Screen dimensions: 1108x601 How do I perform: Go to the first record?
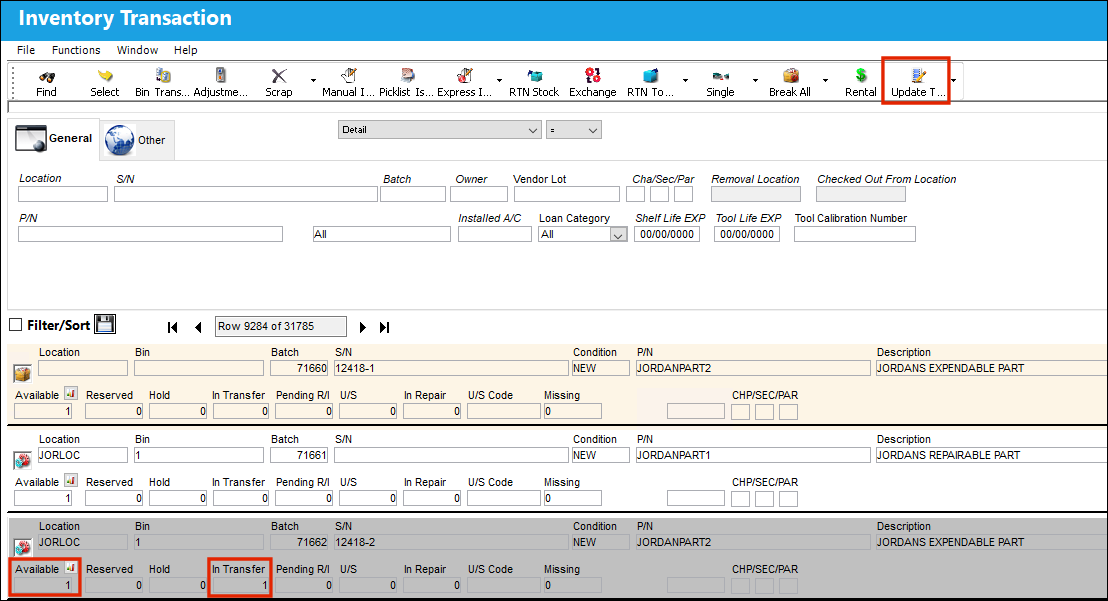(172, 327)
